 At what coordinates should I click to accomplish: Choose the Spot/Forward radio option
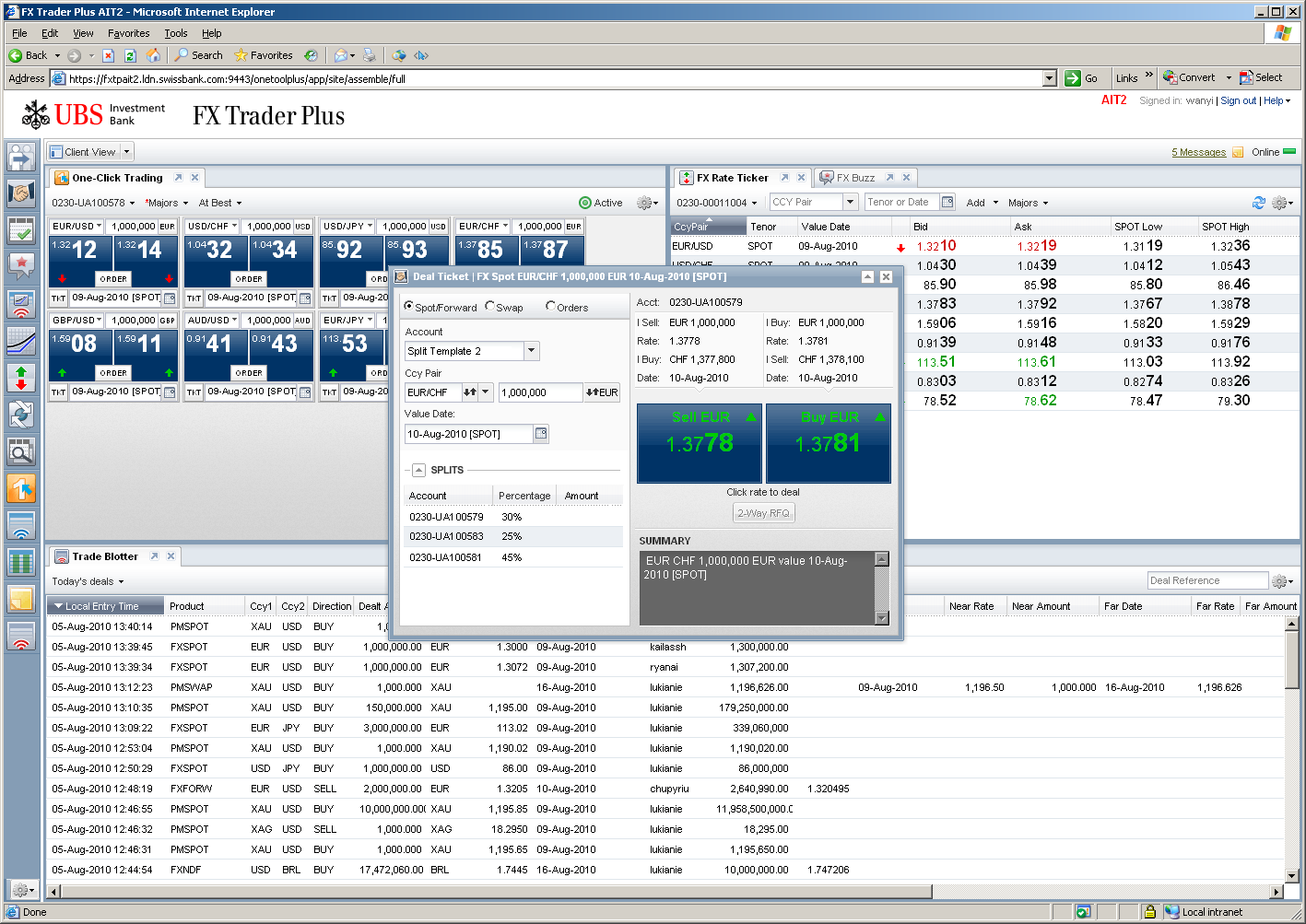click(409, 307)
